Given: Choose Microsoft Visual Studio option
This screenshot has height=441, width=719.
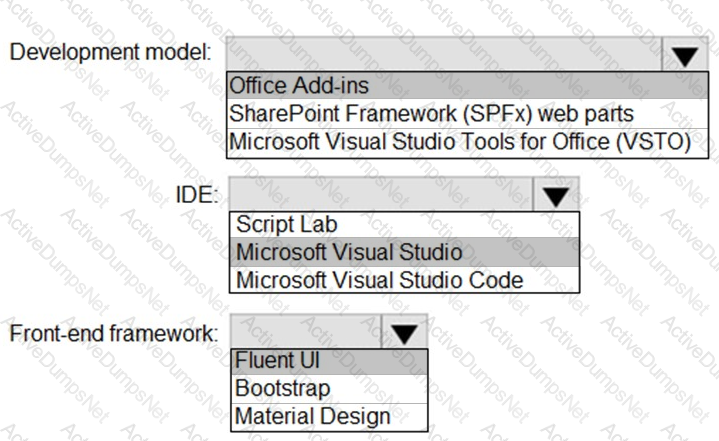Looking at the screenshot, I should pyautogui.click(x=349, y=252).
